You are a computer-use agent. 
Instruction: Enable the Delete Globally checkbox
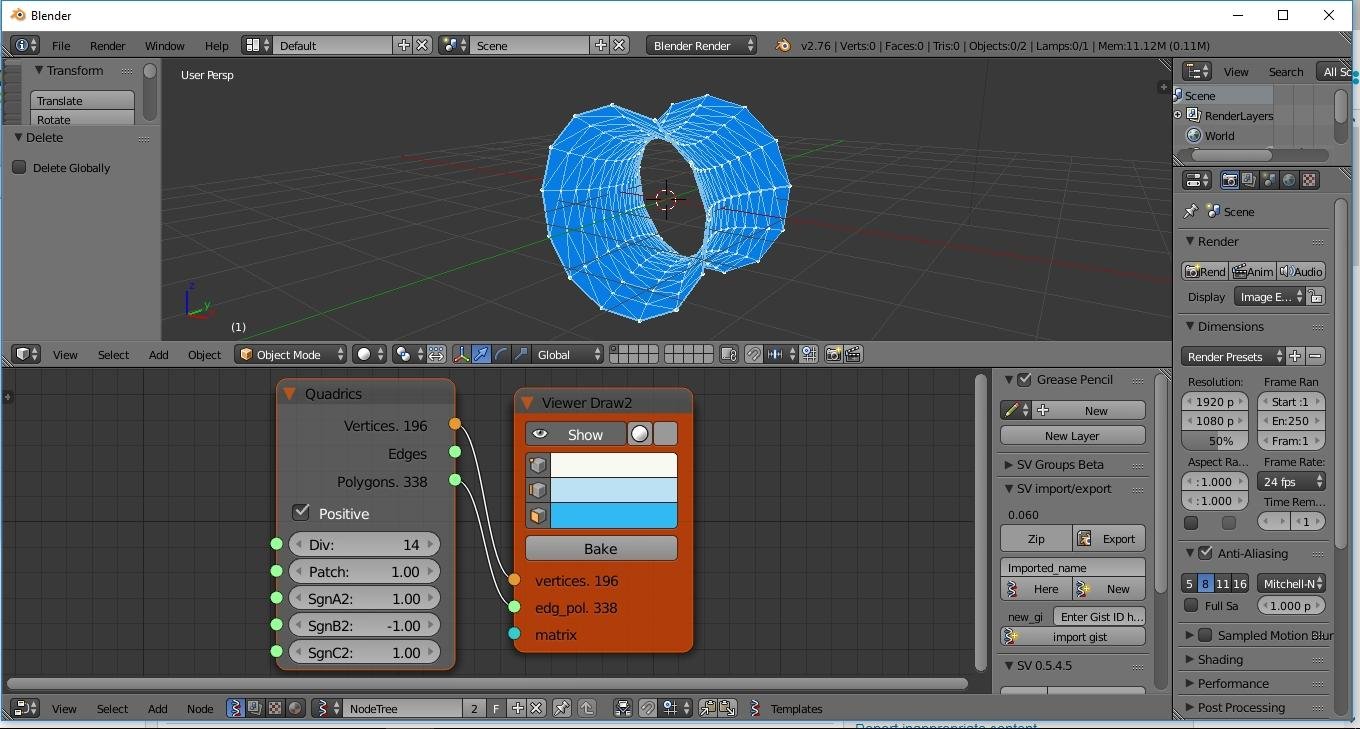click(19, 168)
